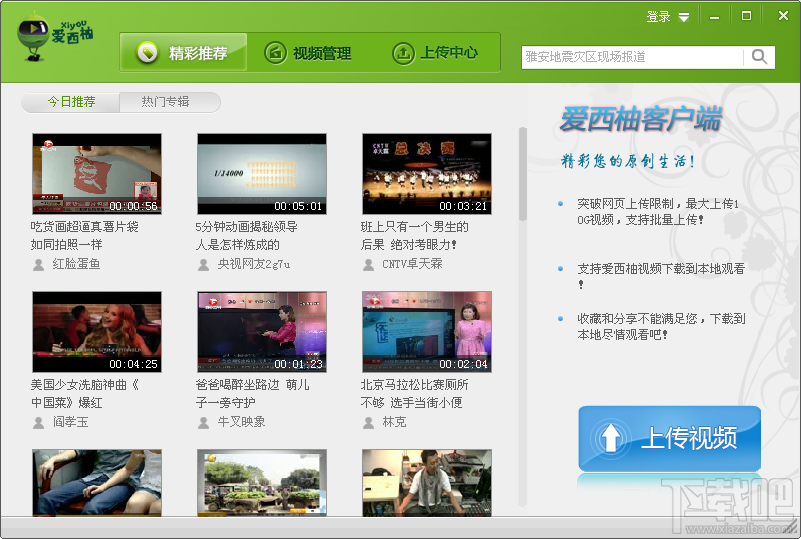Click user avatar icon beside CNTV卓天霖

(368, 265)
